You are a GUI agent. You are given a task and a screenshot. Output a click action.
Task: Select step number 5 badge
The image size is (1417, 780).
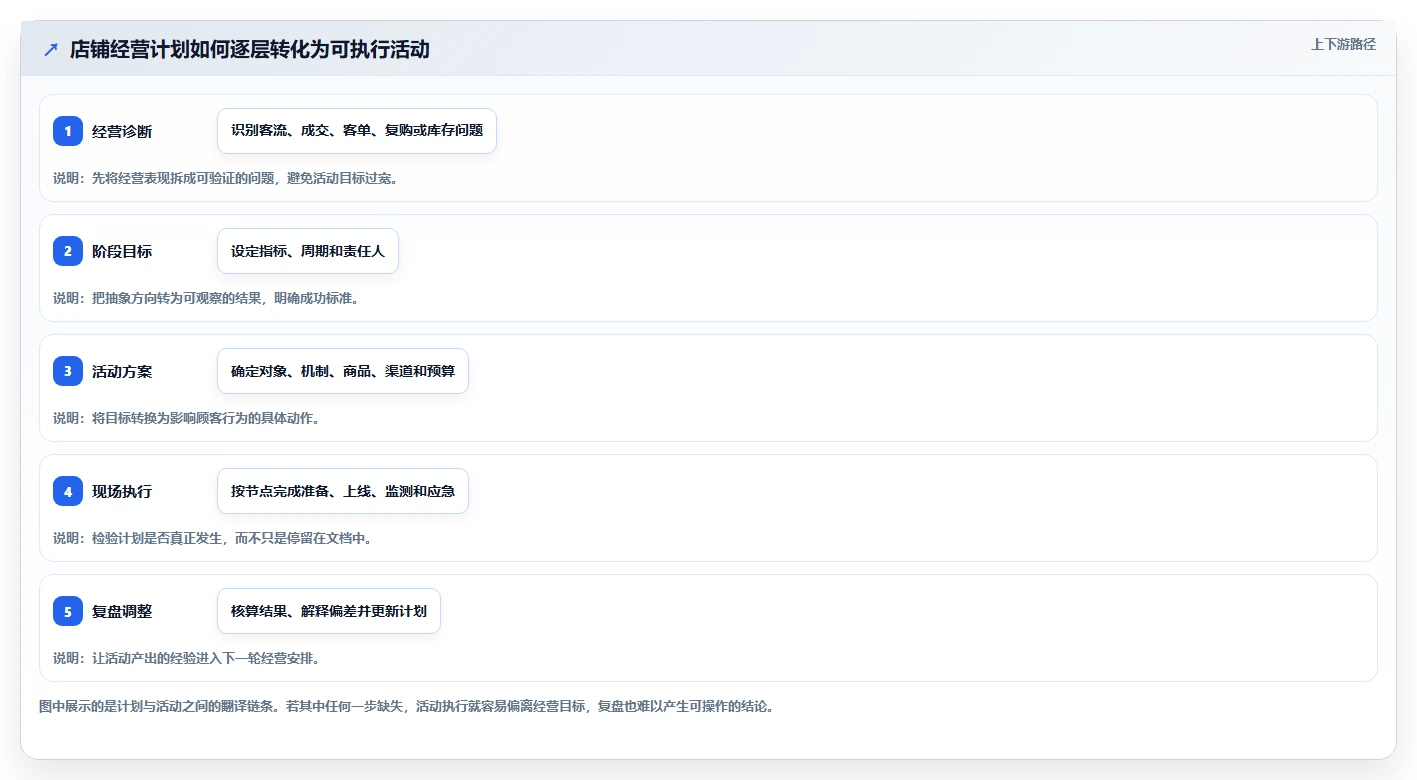point(68,611)
